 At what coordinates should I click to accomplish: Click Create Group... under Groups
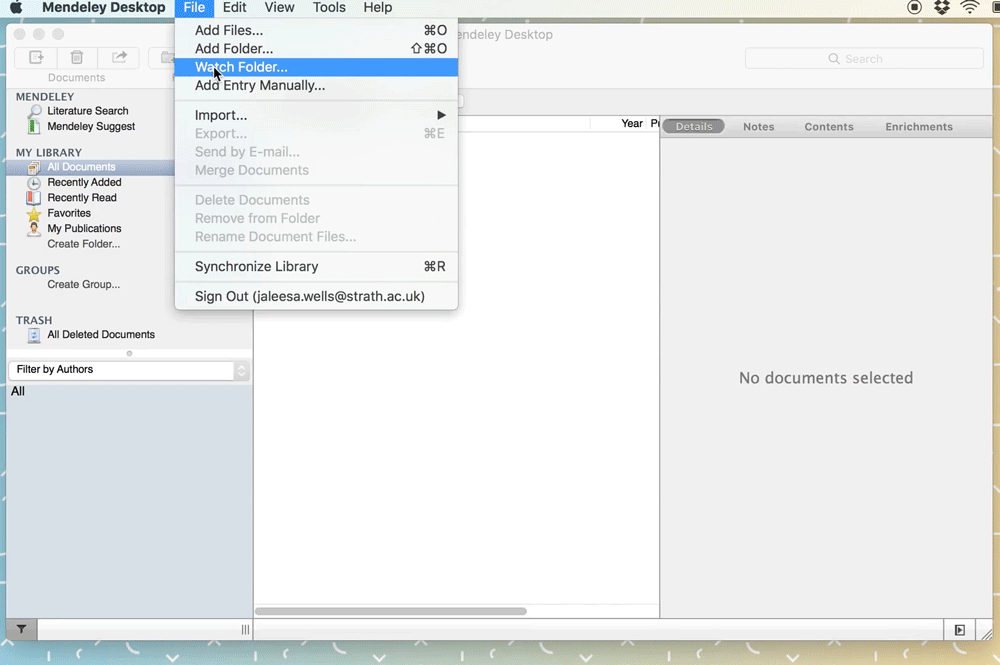(x=84, y=284)
